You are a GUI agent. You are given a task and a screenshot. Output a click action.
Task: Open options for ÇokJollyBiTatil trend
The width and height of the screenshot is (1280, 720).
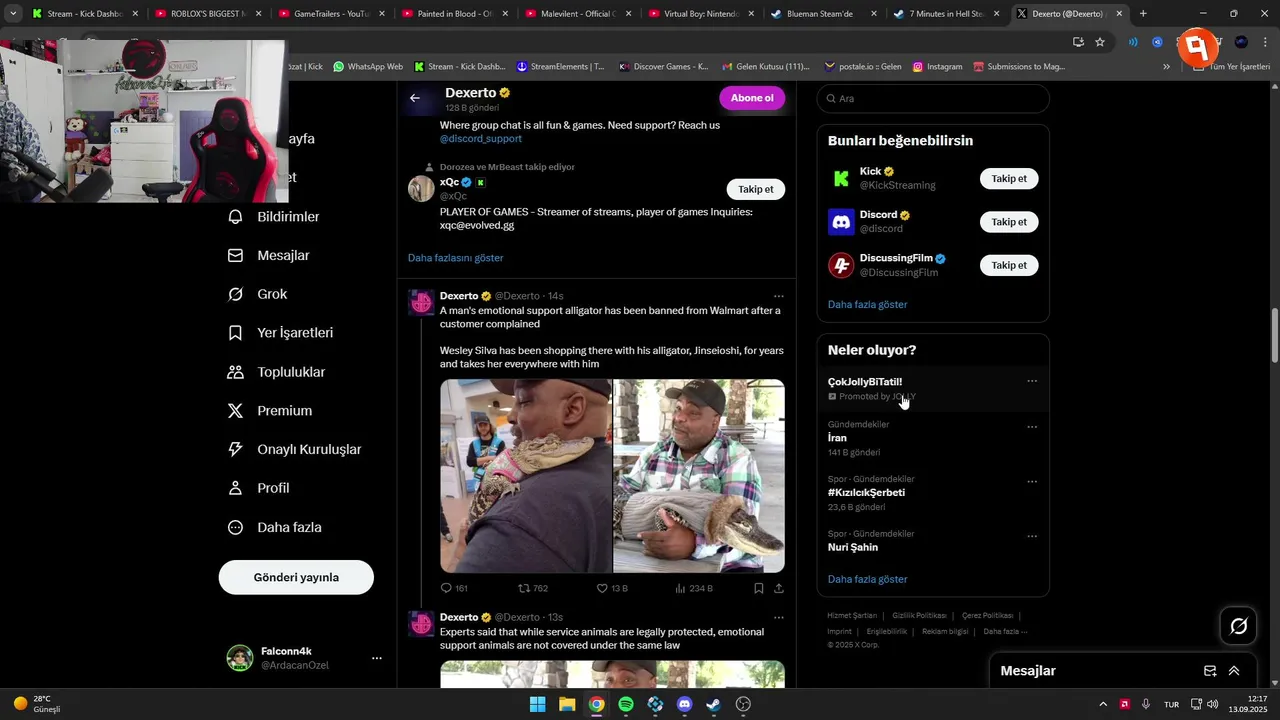1032,381
